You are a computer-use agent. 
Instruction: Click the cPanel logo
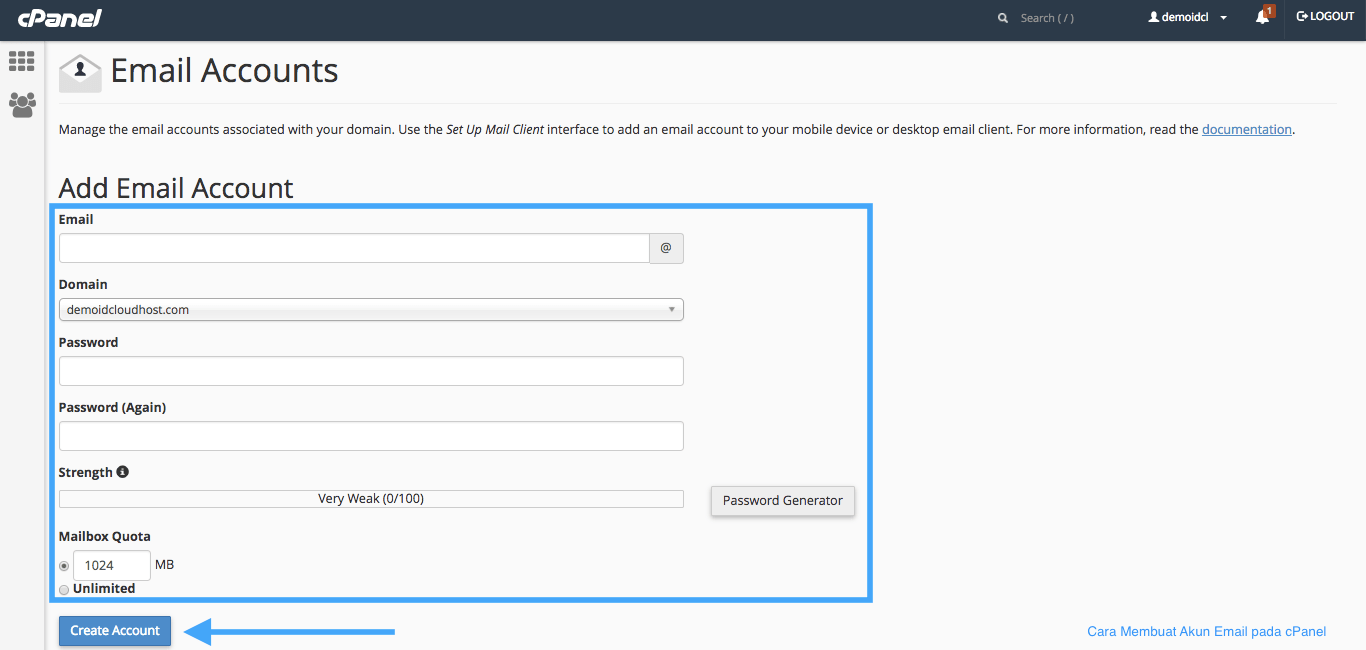[x=59, y=17]
